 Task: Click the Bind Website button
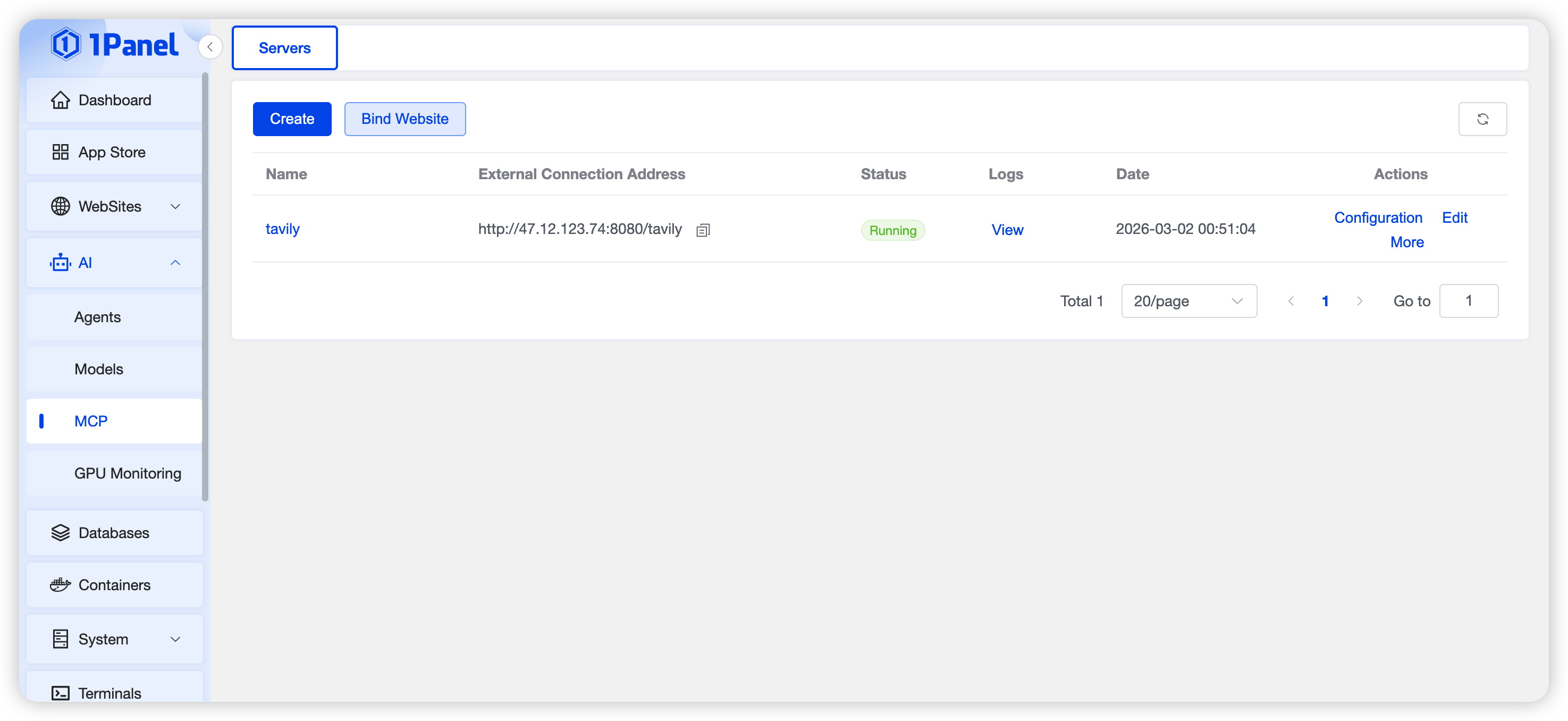coord(405,119)
